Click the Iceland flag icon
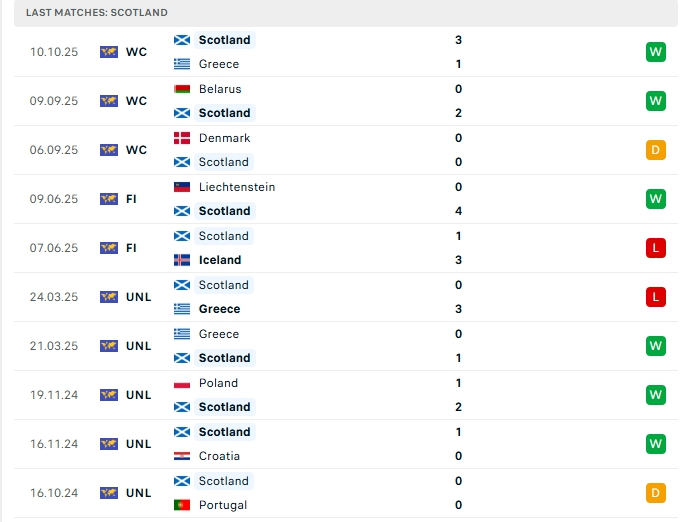Screen dimensions: 690x522 (x=182, y=260)
